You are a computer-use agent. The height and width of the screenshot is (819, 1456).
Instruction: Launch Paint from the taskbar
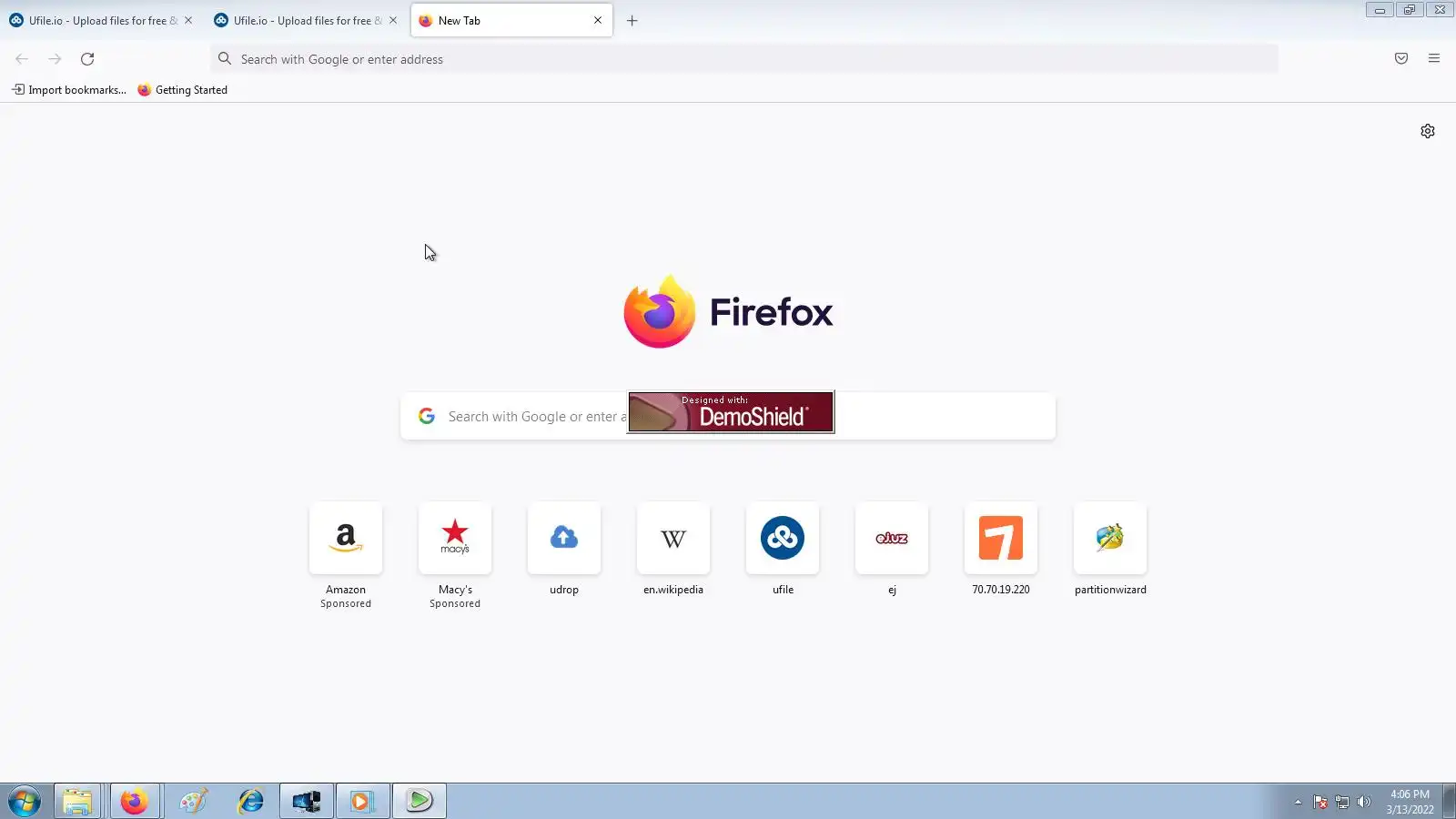[x=194, y=802]
